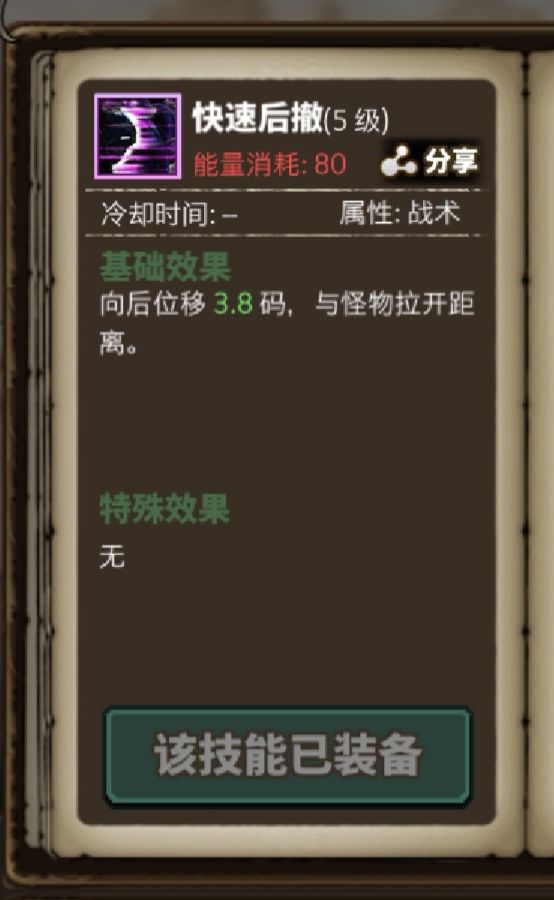Click the 基础效果 section heading
Image resolution: width=554 pixels, height=900 pixels.
tap(165, 266)
